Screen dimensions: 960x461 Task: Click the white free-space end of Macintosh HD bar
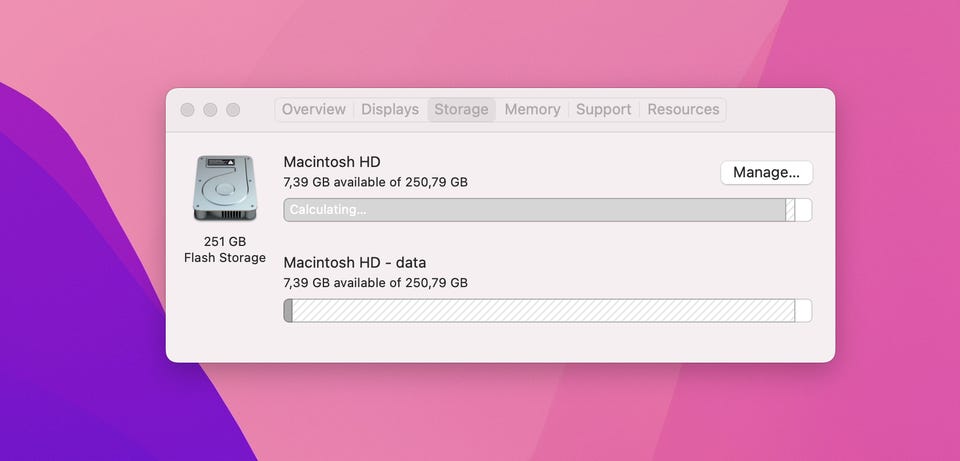pyautogui.click(x=803, y=209)
